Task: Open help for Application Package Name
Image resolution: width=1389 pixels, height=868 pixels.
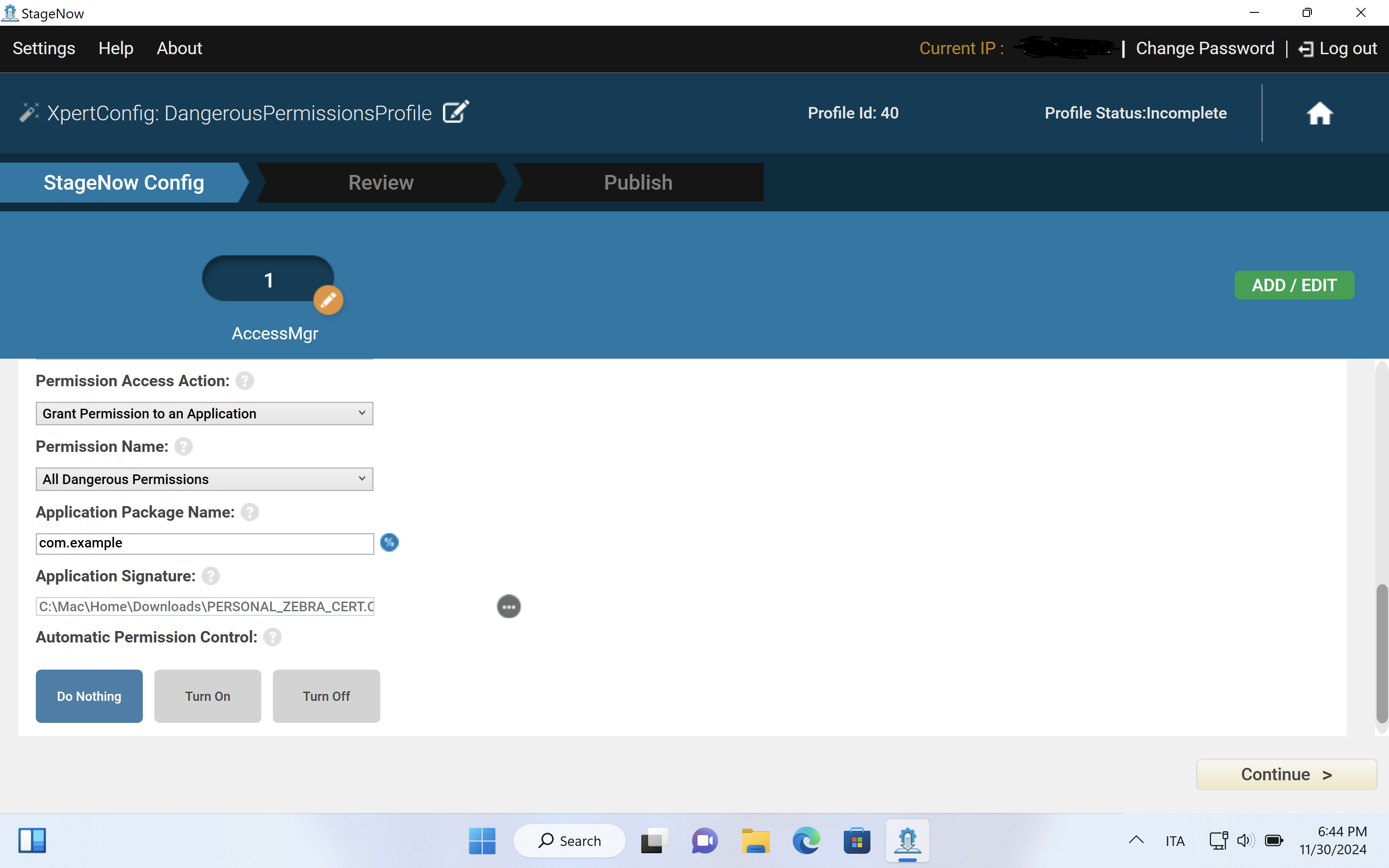Action: [x=250, y=512]
